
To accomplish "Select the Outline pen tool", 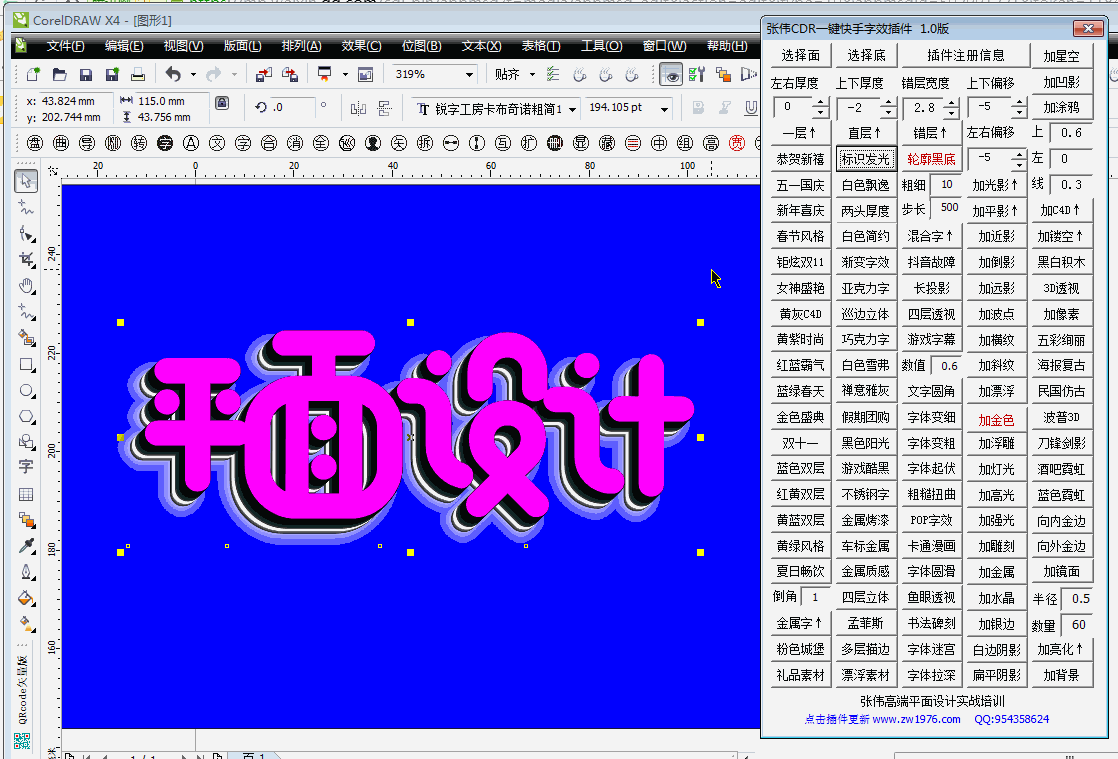I will pyautogui.click(x=26, y=572).
